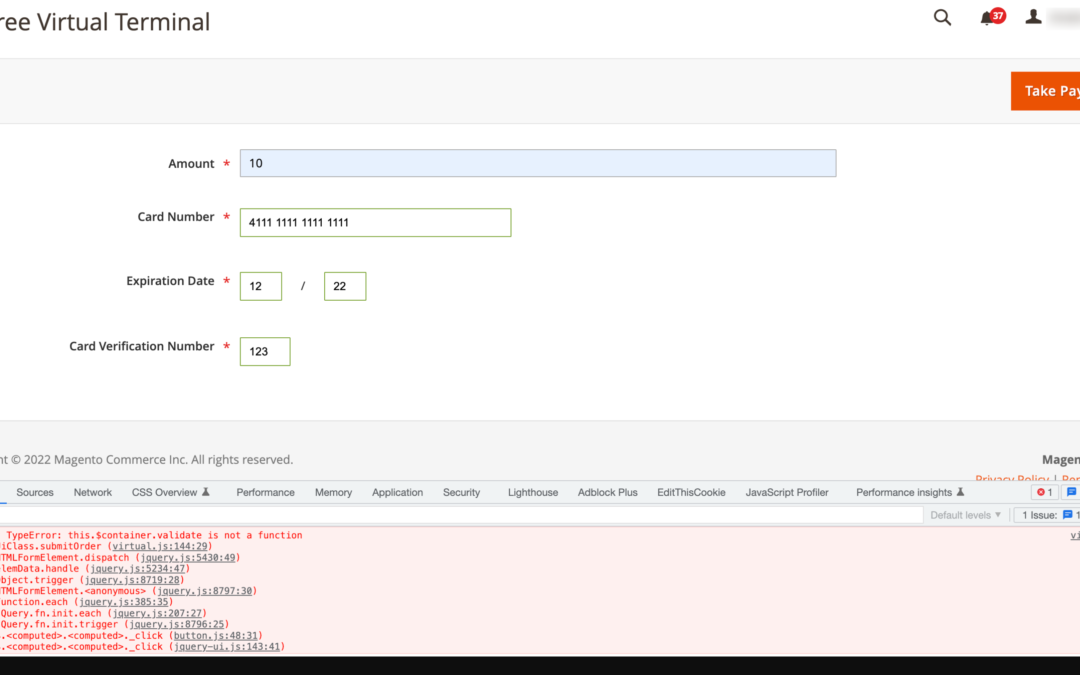Select the Application tab
Image resolution: width=1080 pixels, height=675 pixels.
397,492
